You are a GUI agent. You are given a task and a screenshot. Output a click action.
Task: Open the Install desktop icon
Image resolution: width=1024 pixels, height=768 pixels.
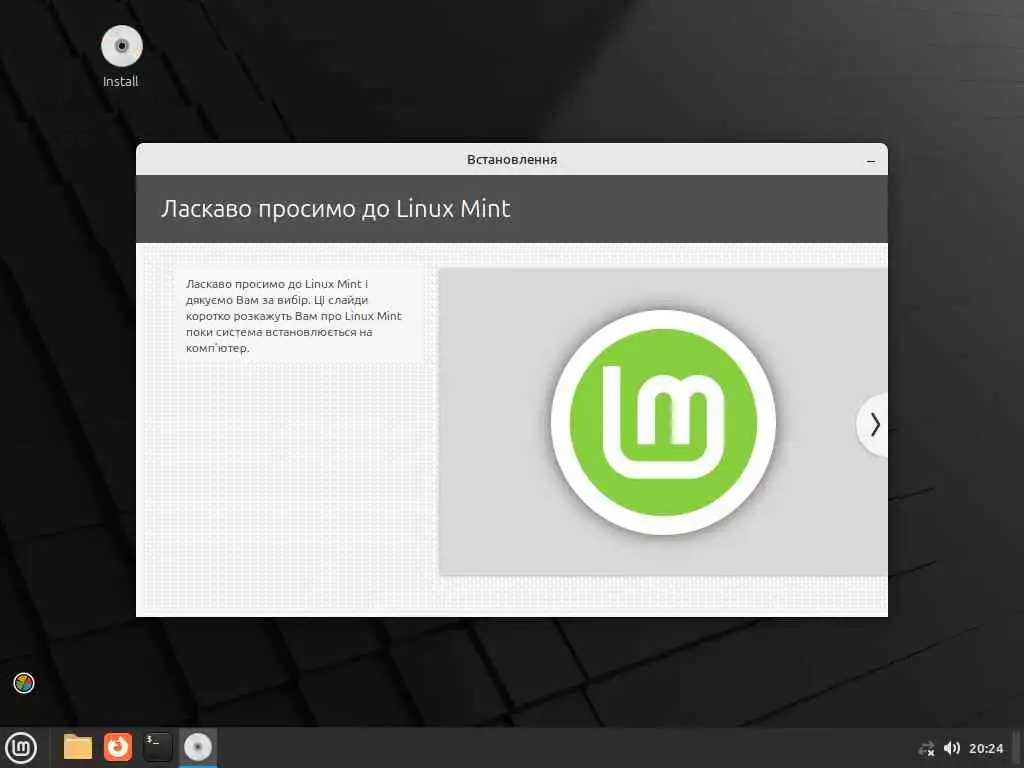click(121, 56)
